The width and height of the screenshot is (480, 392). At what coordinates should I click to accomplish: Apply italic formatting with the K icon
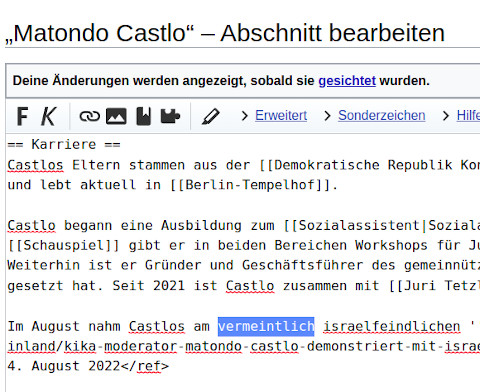pyautogui.click(x=49, y=116)
